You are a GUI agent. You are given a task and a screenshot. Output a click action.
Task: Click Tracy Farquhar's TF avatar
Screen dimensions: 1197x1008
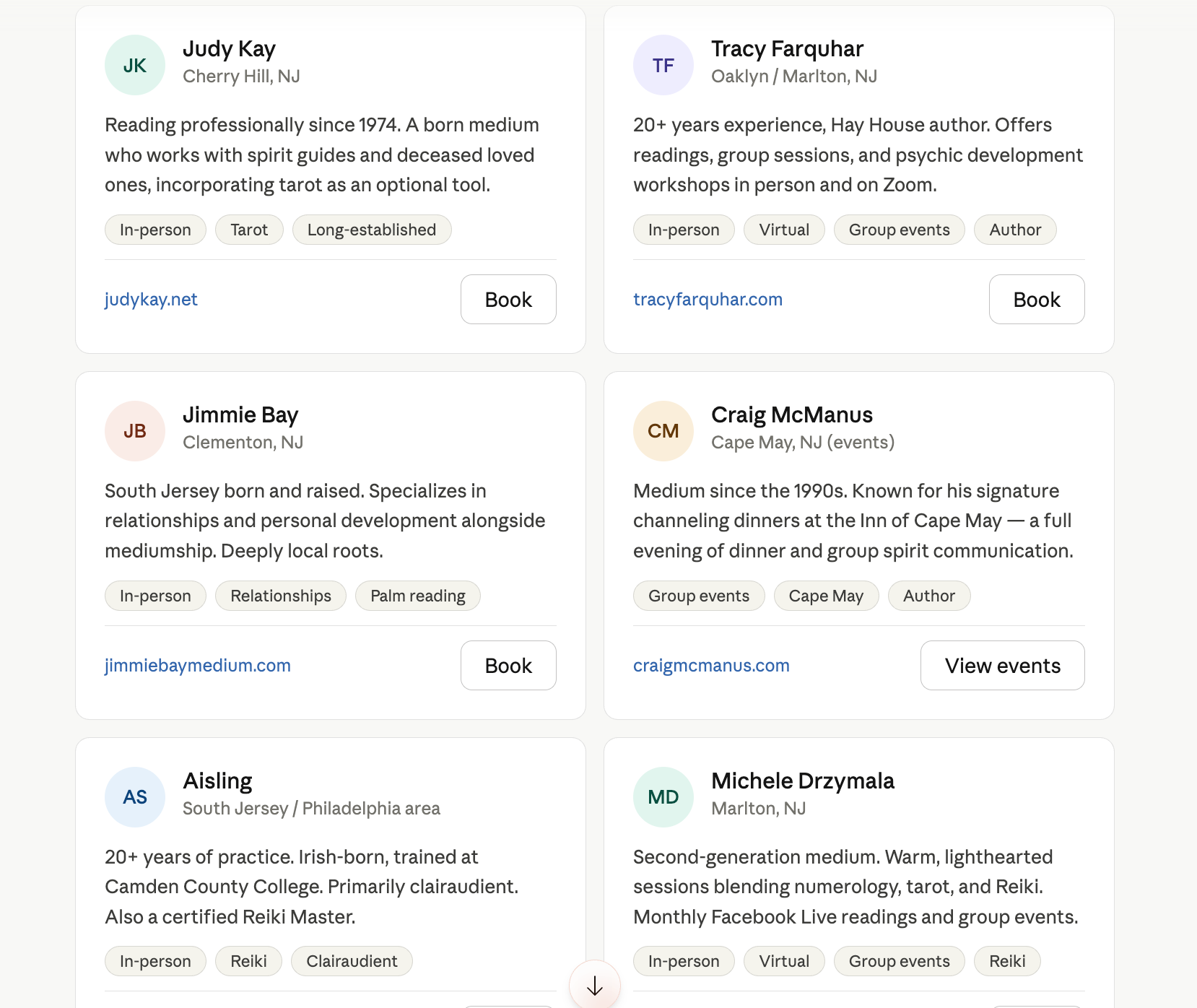point(663,65)
